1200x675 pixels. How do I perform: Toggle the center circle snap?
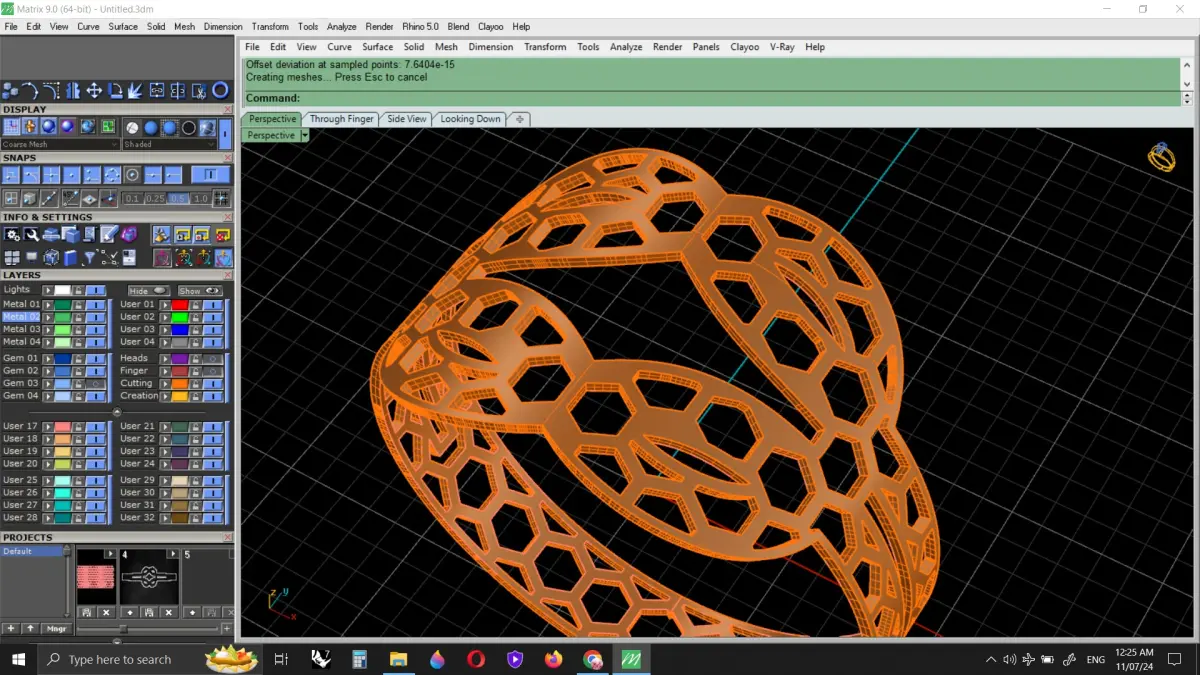click(x=132, y=175)
